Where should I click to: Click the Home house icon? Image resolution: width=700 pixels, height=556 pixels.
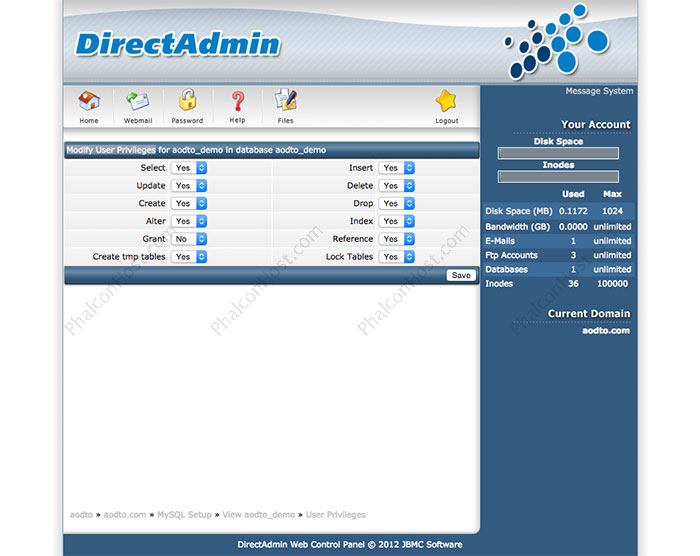pos(89,101)
